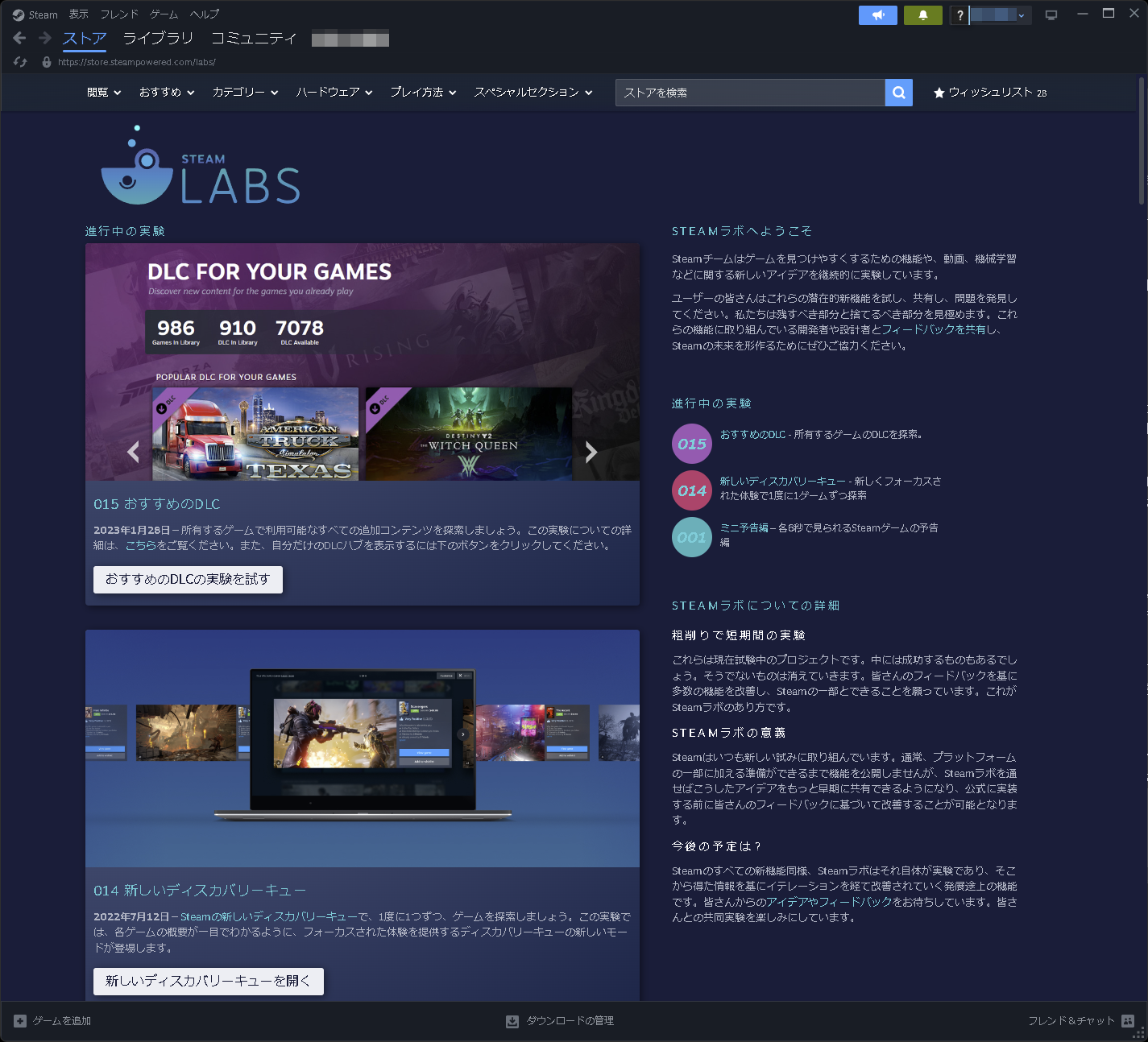
Task: Reload the page with the refresh icon
Action: (20, 62)
